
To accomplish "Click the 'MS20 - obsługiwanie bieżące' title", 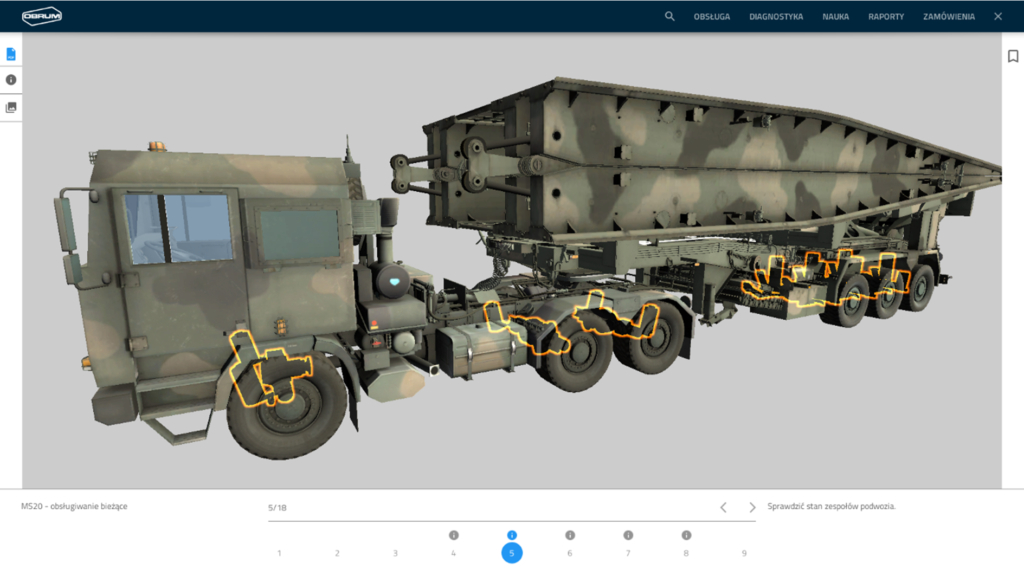I will pyautogui.click(x=74, y=506).
